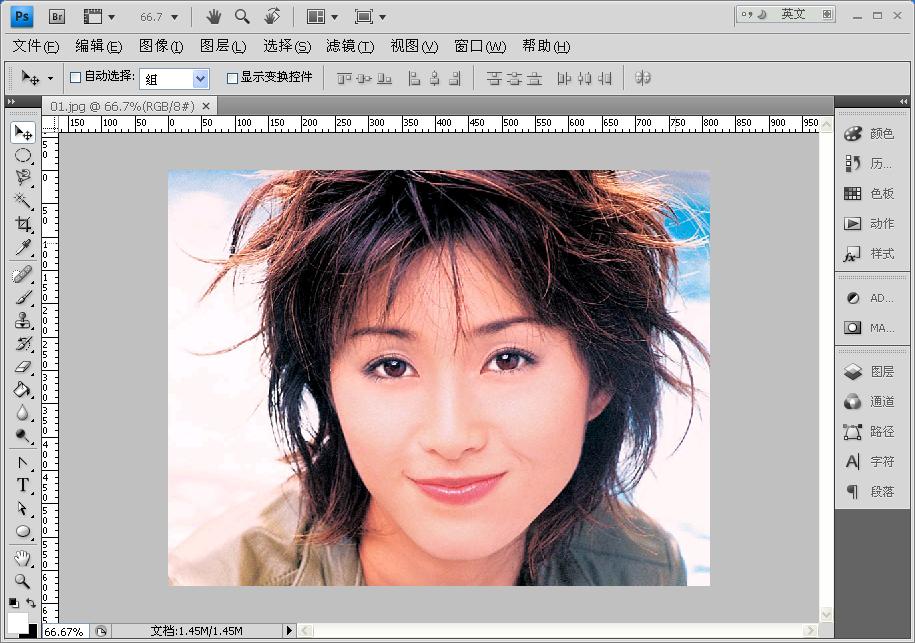Distribute left edges in options bar
915x643 pixels.
564,78
